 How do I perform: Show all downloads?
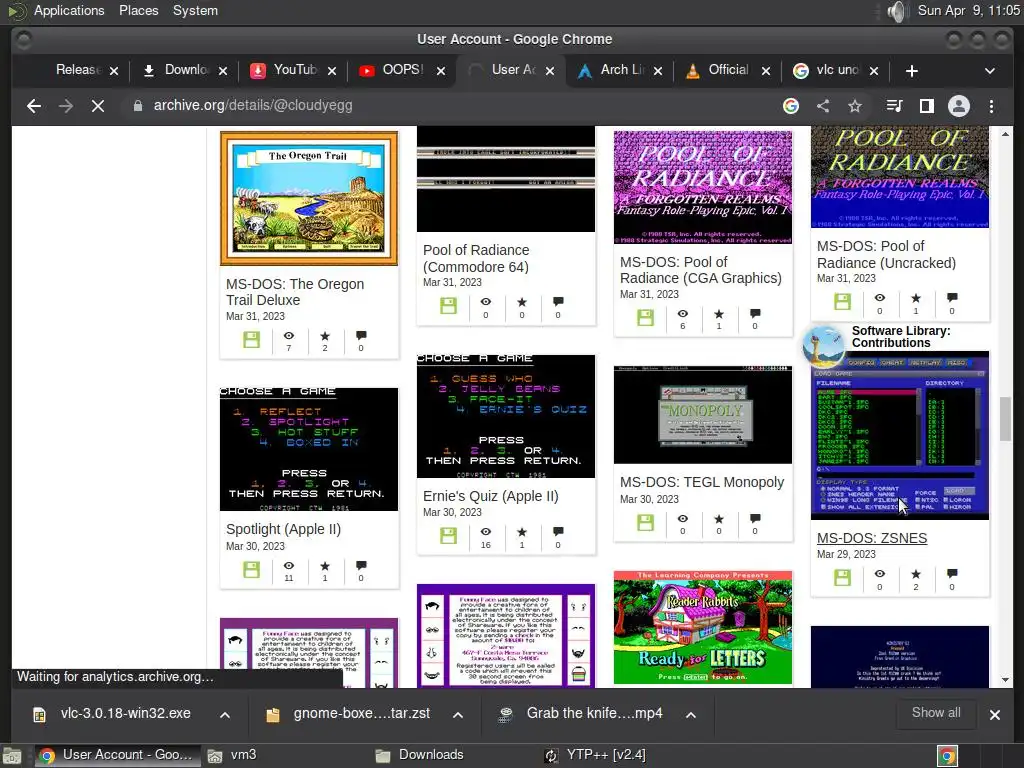coord(936,713)
